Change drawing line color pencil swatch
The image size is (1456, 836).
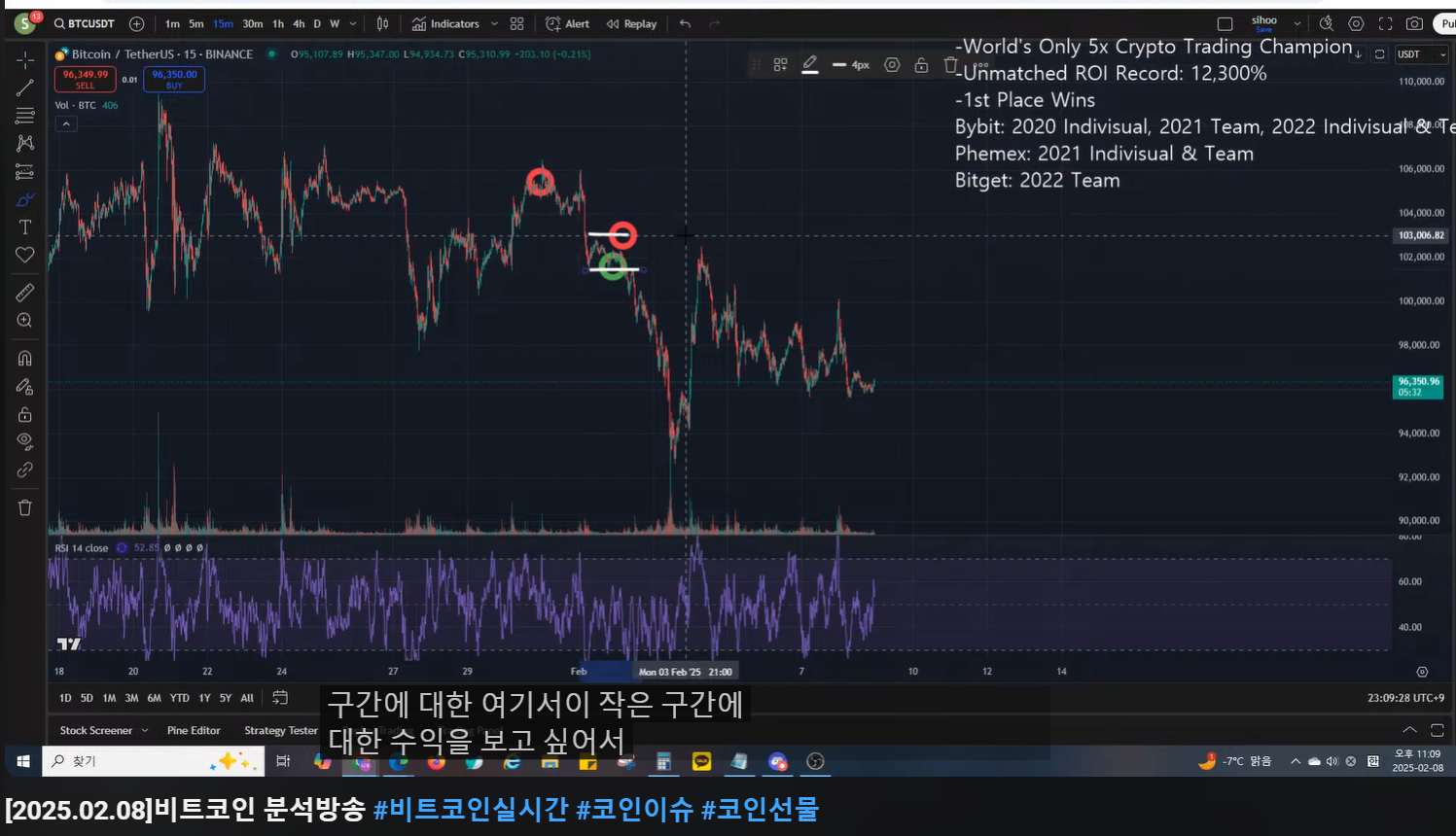pos(810,65)
